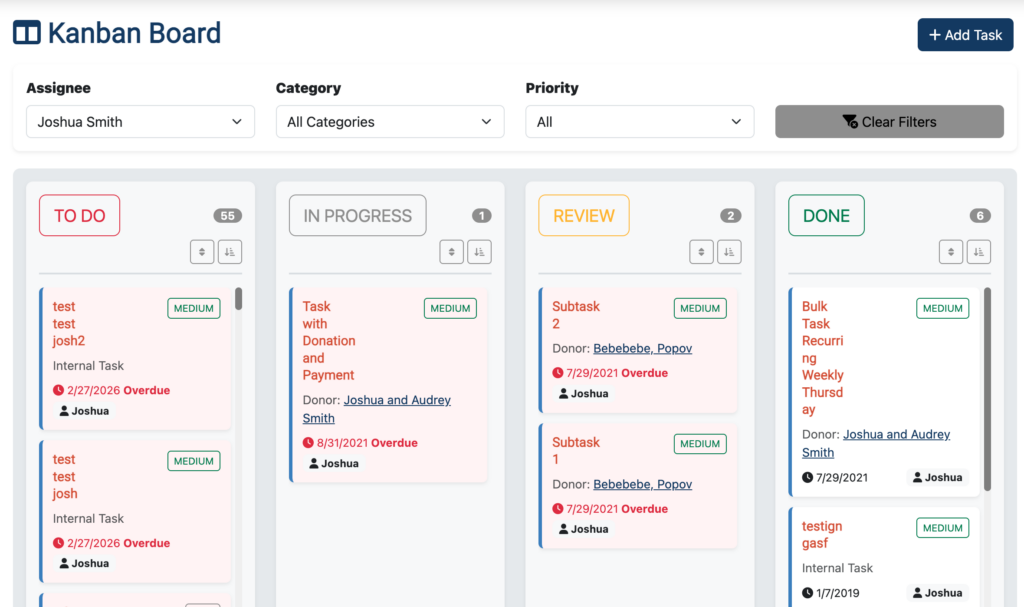Open the Assignee dropdown
The image size is (1024, 607).
point(140,121)
